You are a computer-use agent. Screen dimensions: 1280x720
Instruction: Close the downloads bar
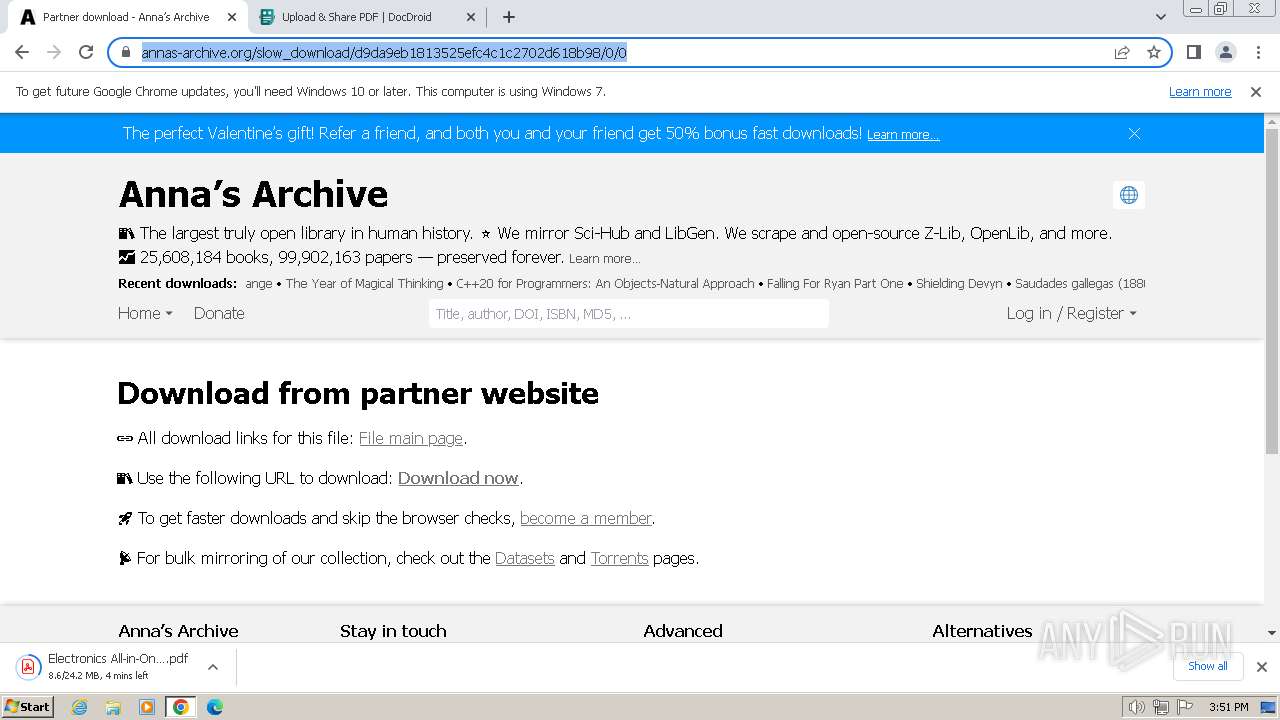[1261, 667]
